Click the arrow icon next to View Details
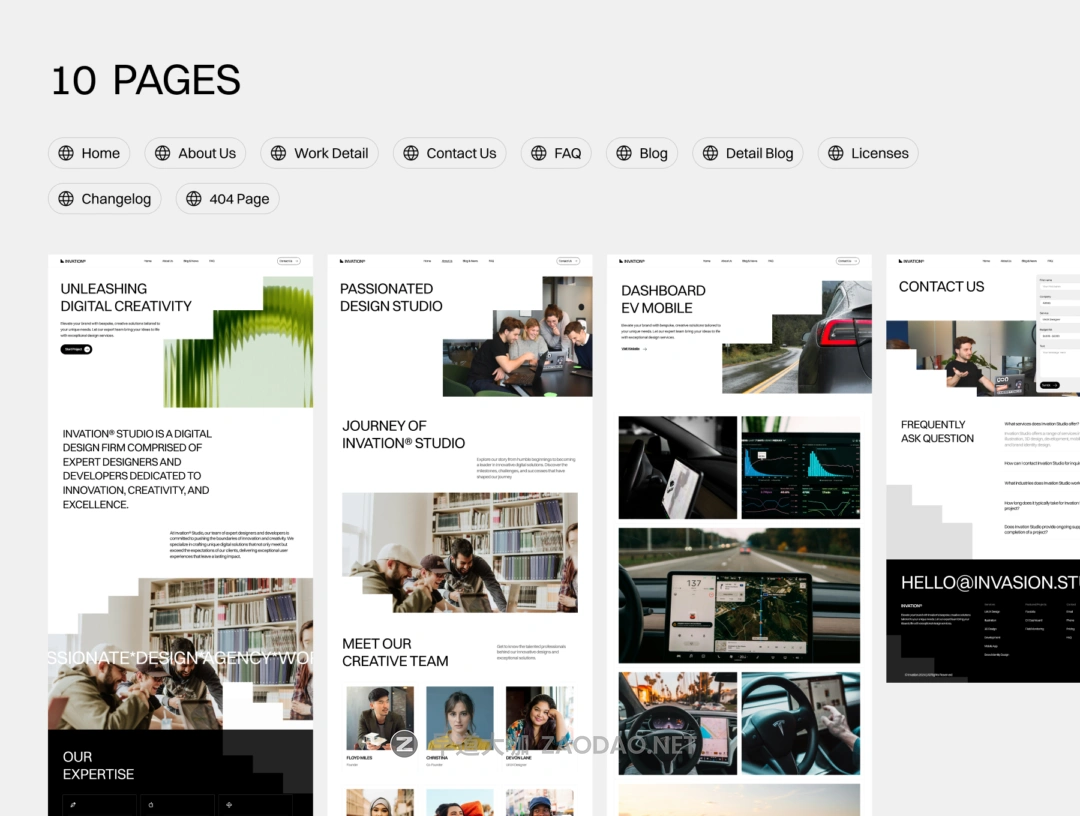This screenshot has width=1080, height=816. (x=645, y=349)
